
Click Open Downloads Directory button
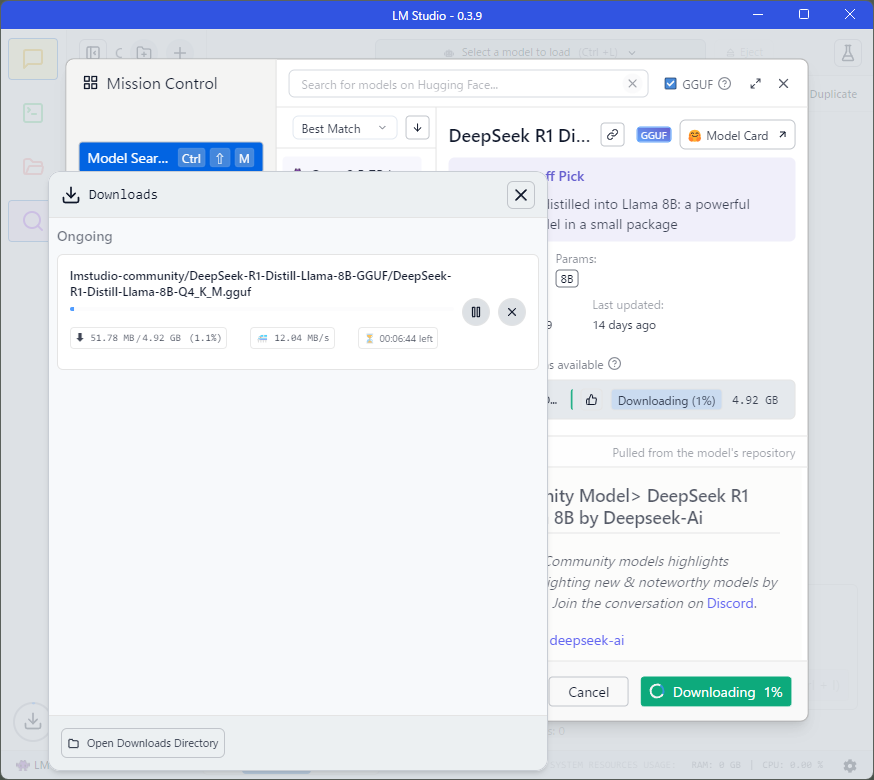coord(143,743)
